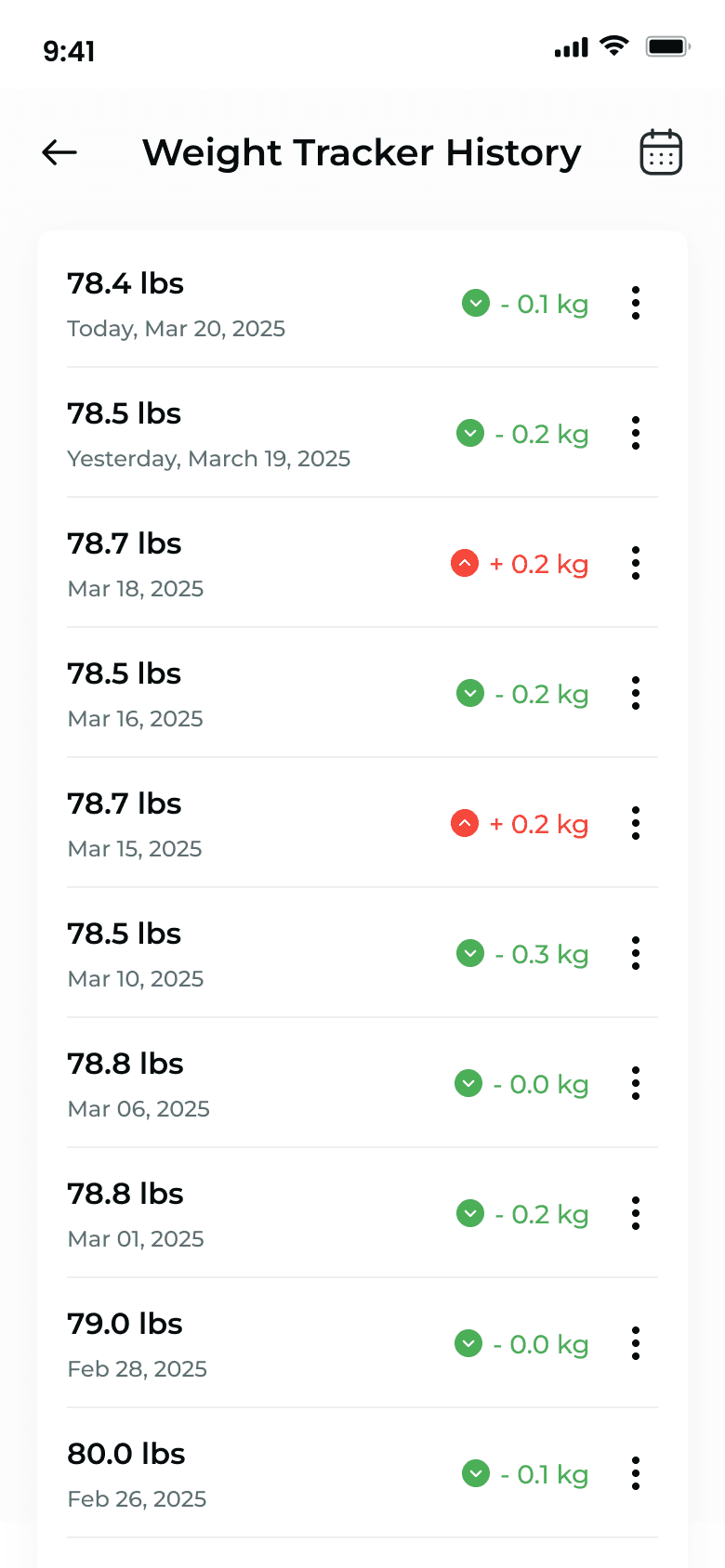Open more options for March 19 entry
725x1568 pixels.
(x=636, y=433)
